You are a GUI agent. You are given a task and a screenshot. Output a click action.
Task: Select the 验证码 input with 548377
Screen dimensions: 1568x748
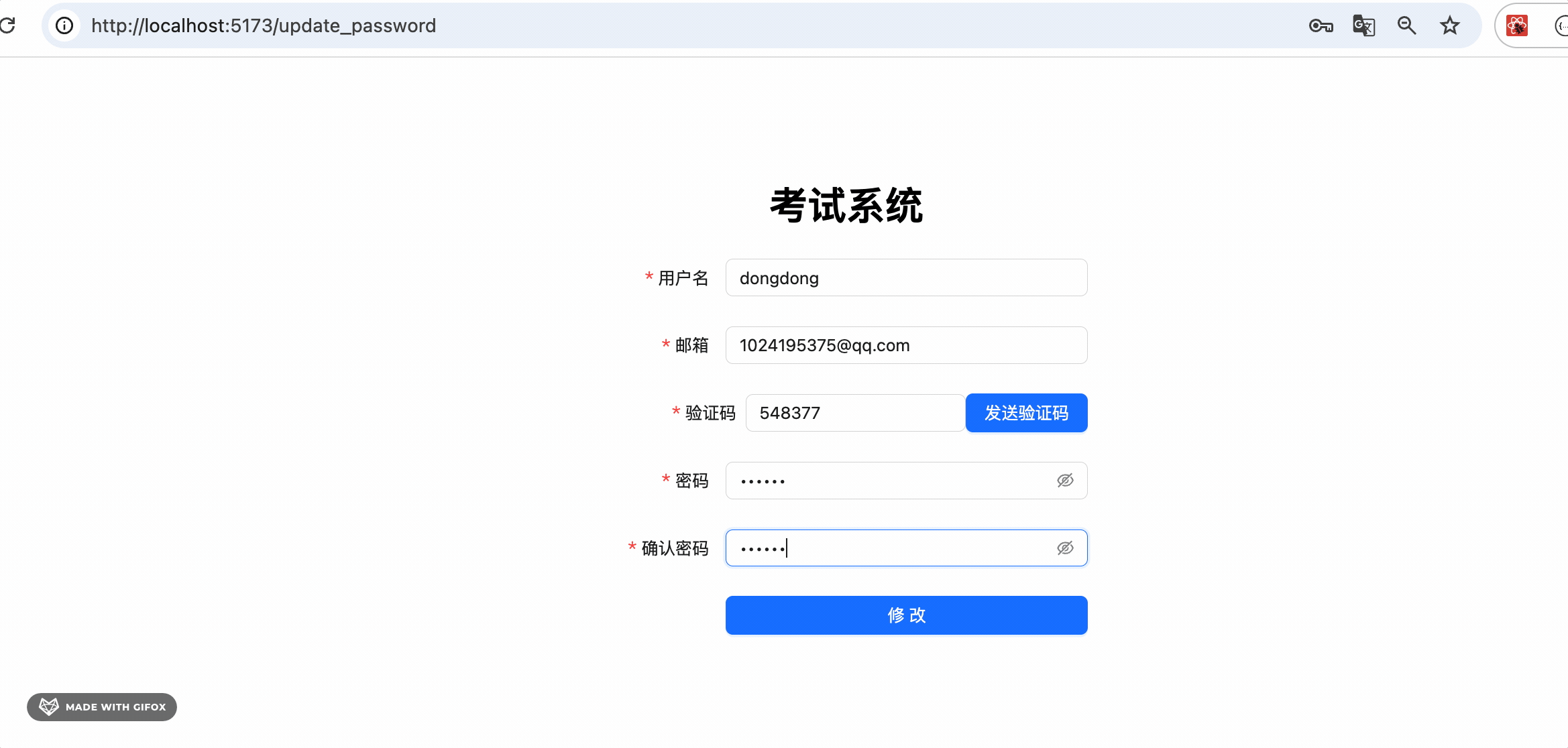(x=855, y=413)
